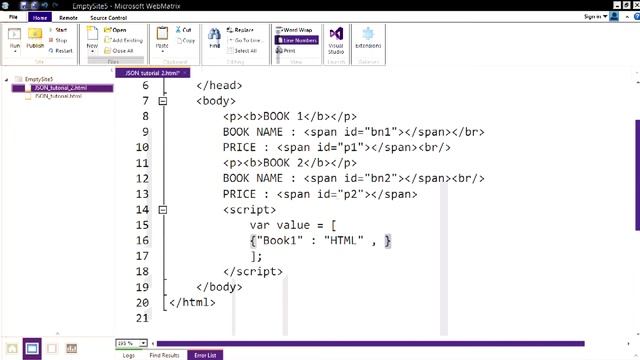This screenshot has height=360, width=640.
Task: Click Add Existing in the Files group
Action: [123, 40]
